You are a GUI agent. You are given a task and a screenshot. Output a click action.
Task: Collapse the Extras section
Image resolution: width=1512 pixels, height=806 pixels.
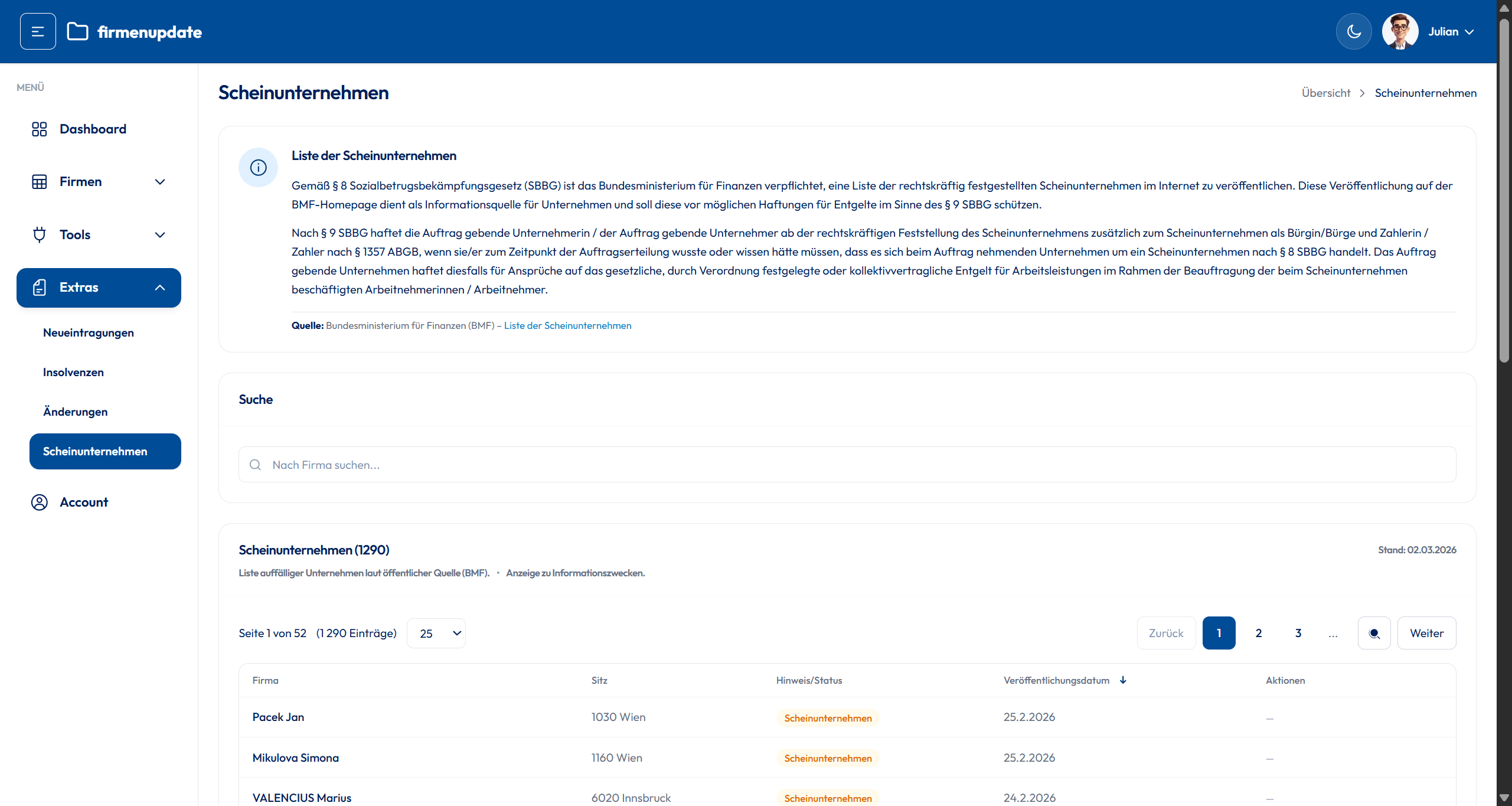tap(159, 288)
